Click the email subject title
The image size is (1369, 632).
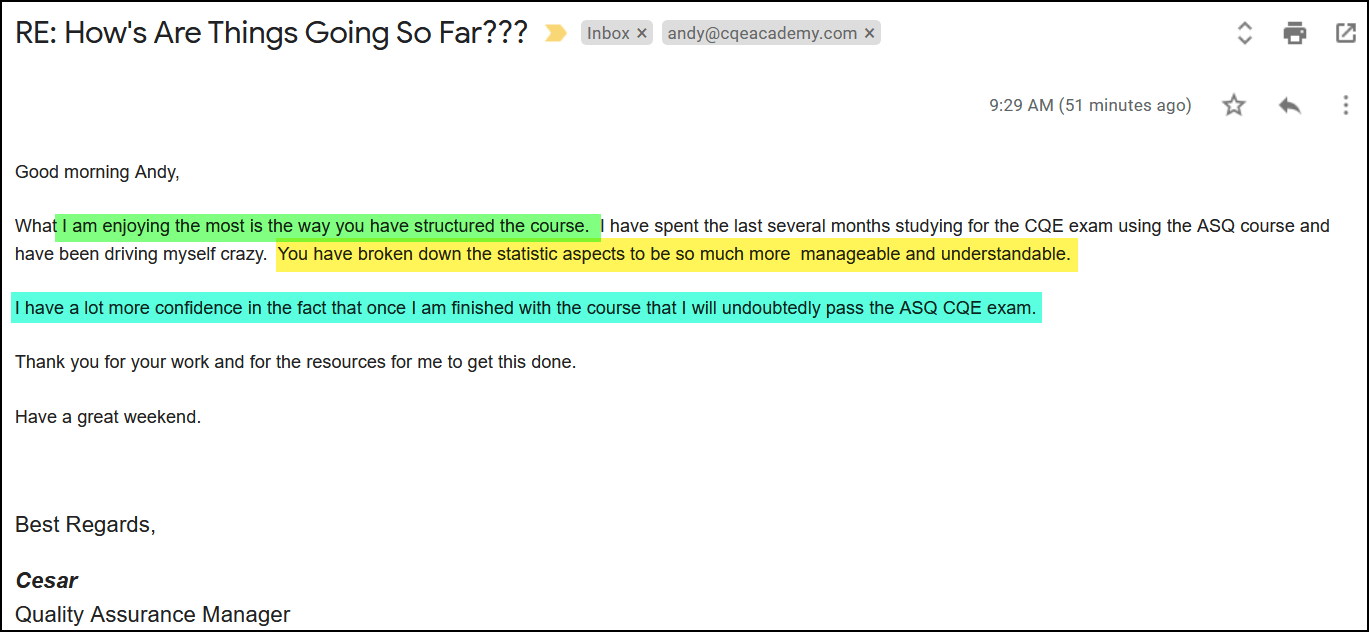tap(271, 34)
